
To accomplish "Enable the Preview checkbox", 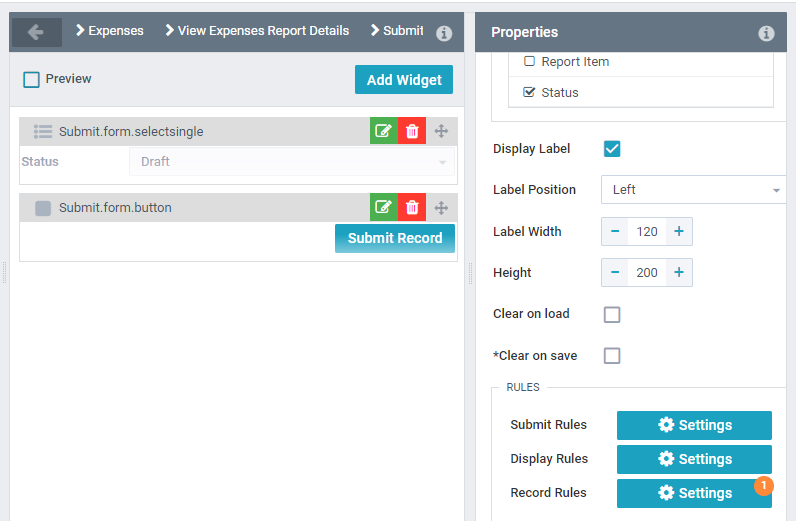I will tap(32, 79).
